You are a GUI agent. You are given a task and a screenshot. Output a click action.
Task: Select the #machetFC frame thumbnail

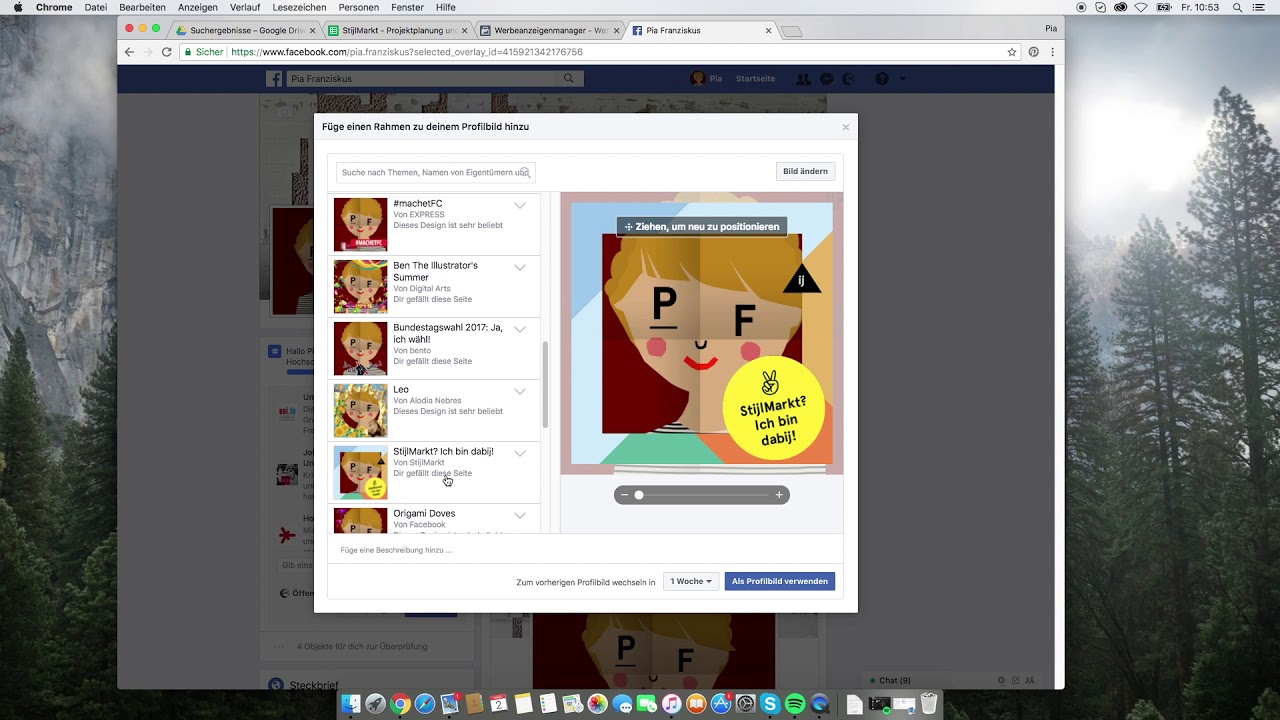point(360,224)
